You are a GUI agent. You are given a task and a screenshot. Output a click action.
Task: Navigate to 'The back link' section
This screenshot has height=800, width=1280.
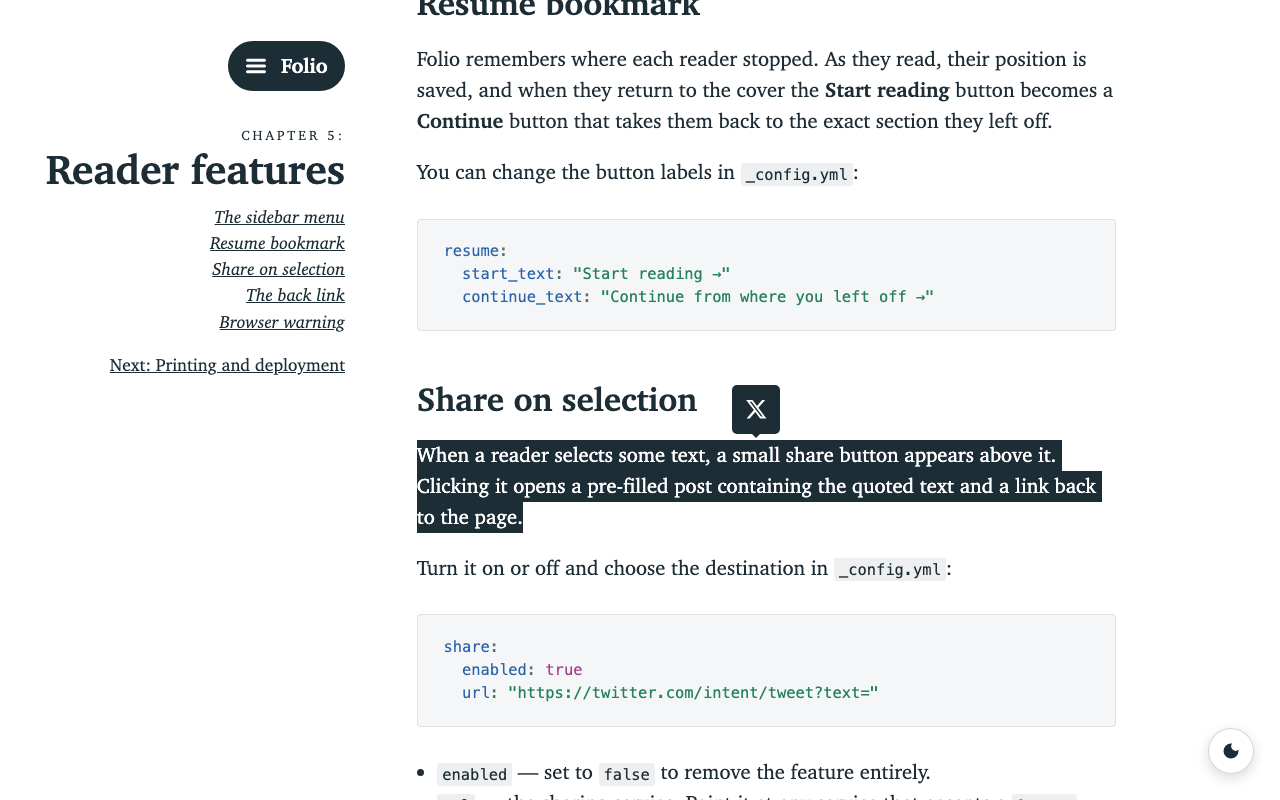[295, 295]
